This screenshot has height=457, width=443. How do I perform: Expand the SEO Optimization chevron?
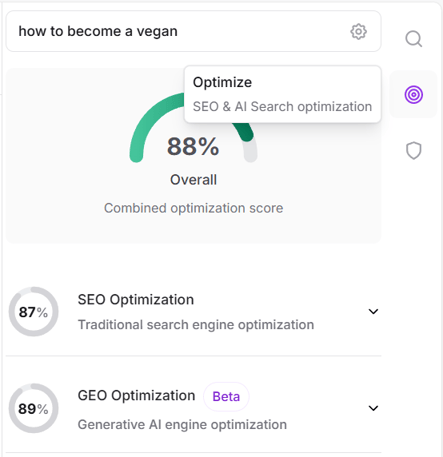[x=373, y=311]
